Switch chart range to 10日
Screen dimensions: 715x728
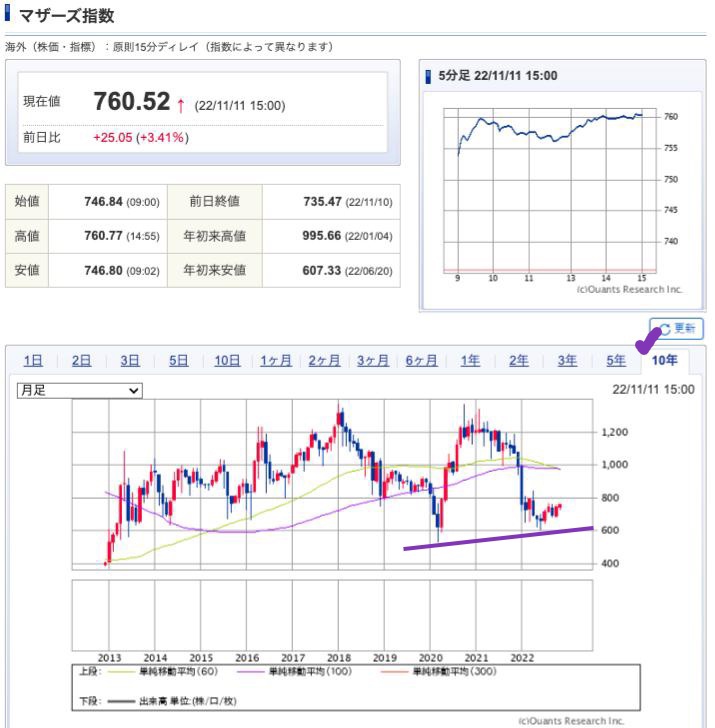(x=227, y=360)
